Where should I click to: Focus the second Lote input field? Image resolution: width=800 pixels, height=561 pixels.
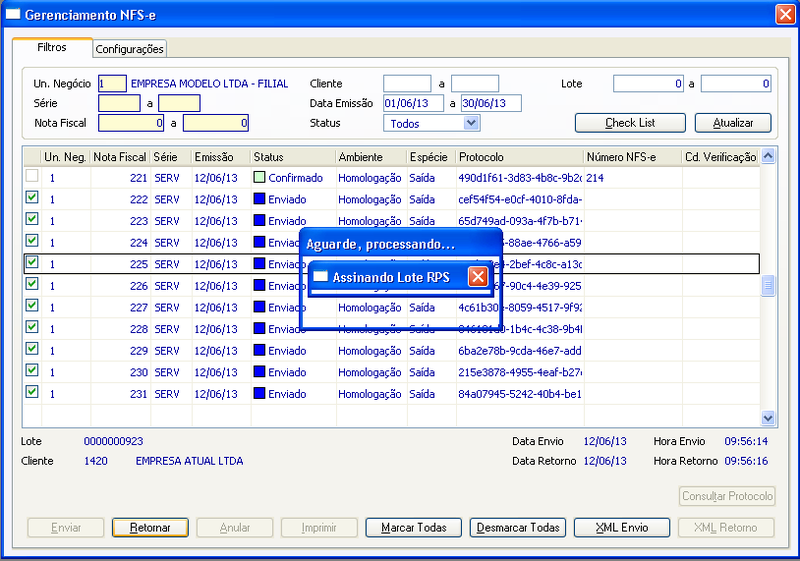click(736, 84)
